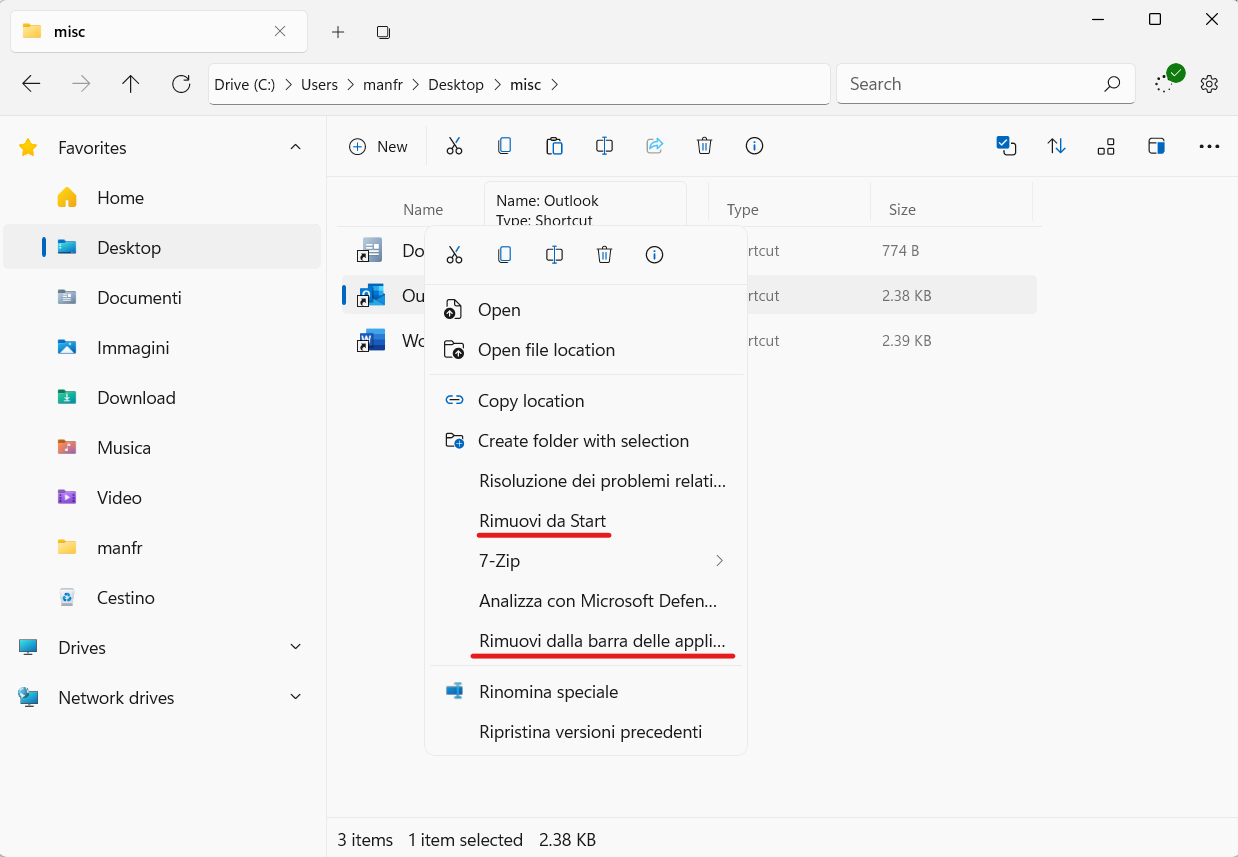Viewport: 1238px width, 857px height.
Task: Expand chevron after misc in address bar
Action: (555, 84)
